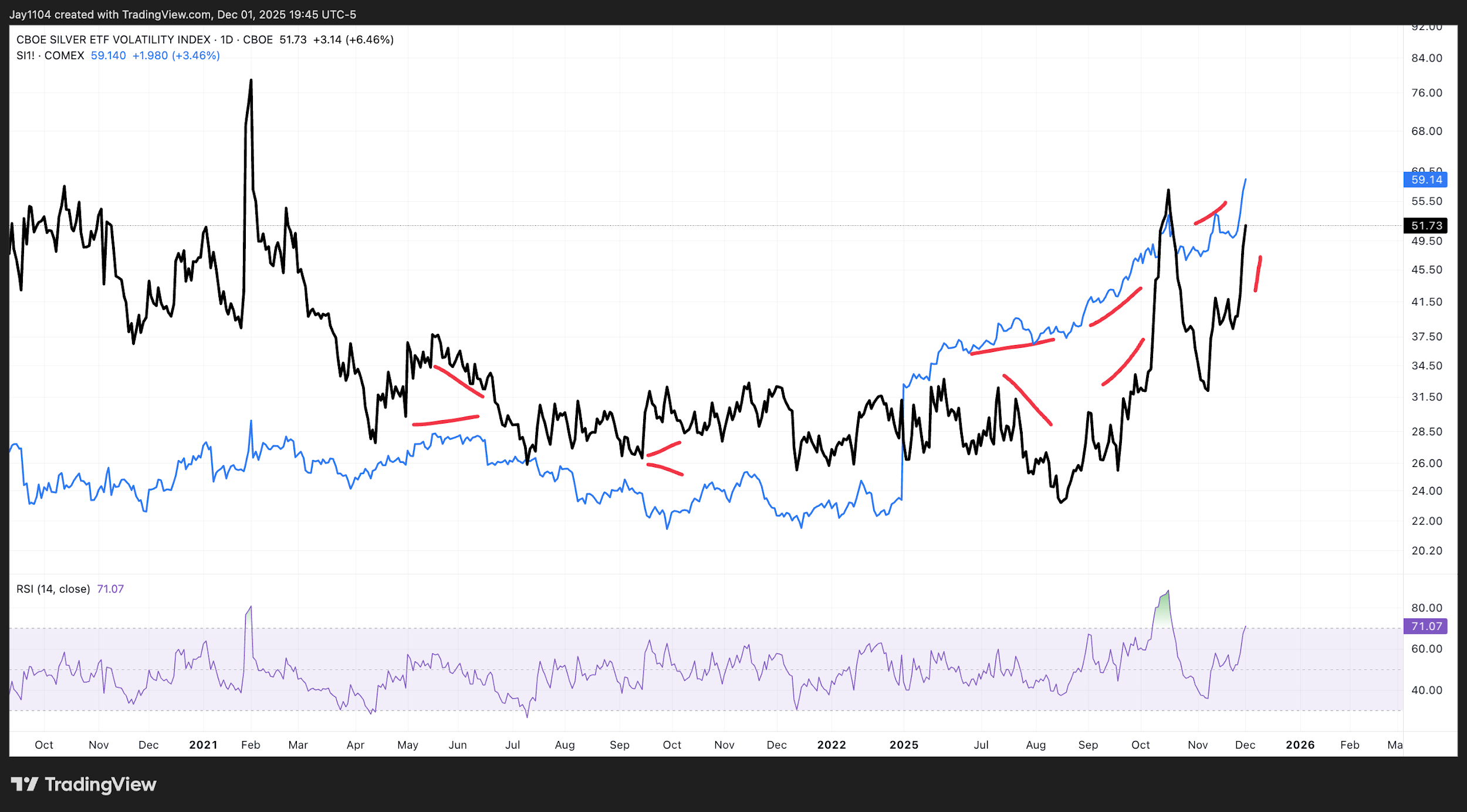Click the TradingView logo icon
Viewport: 1467px width, 812px height.
[x=24, y=784]
